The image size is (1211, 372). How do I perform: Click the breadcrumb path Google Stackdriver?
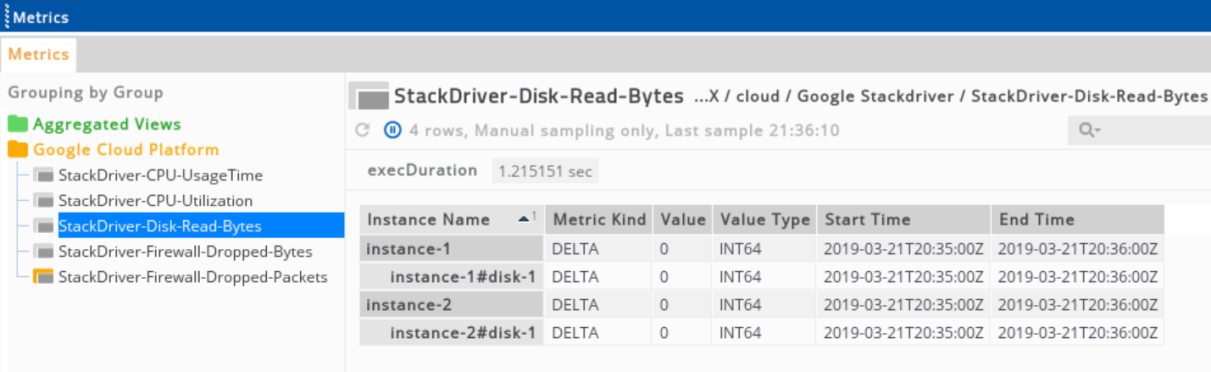[876, 97]
